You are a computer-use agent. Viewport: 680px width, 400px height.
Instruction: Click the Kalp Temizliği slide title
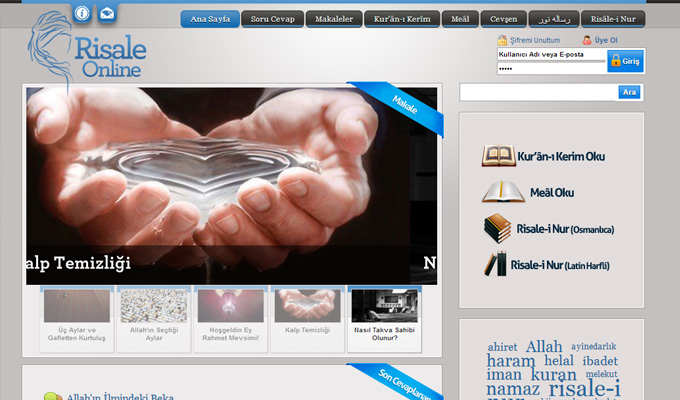pos(78,263)
